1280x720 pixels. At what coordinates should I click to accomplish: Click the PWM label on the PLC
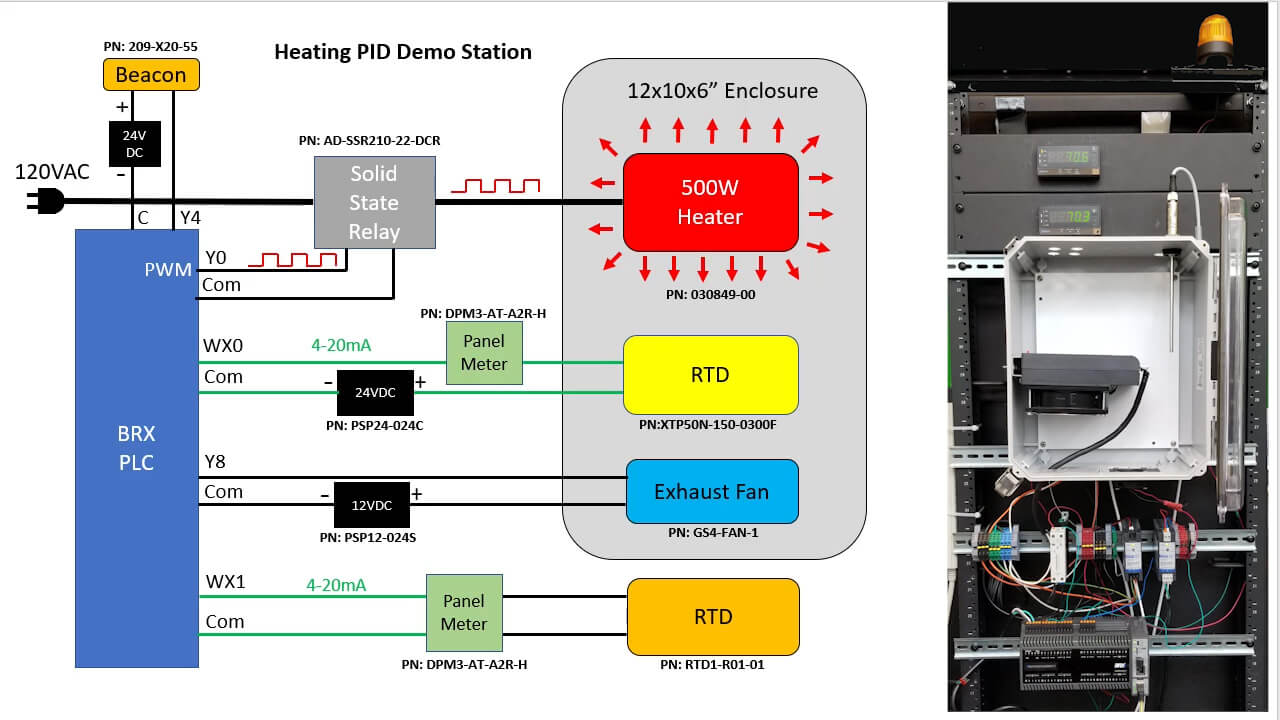coord(167,269)
